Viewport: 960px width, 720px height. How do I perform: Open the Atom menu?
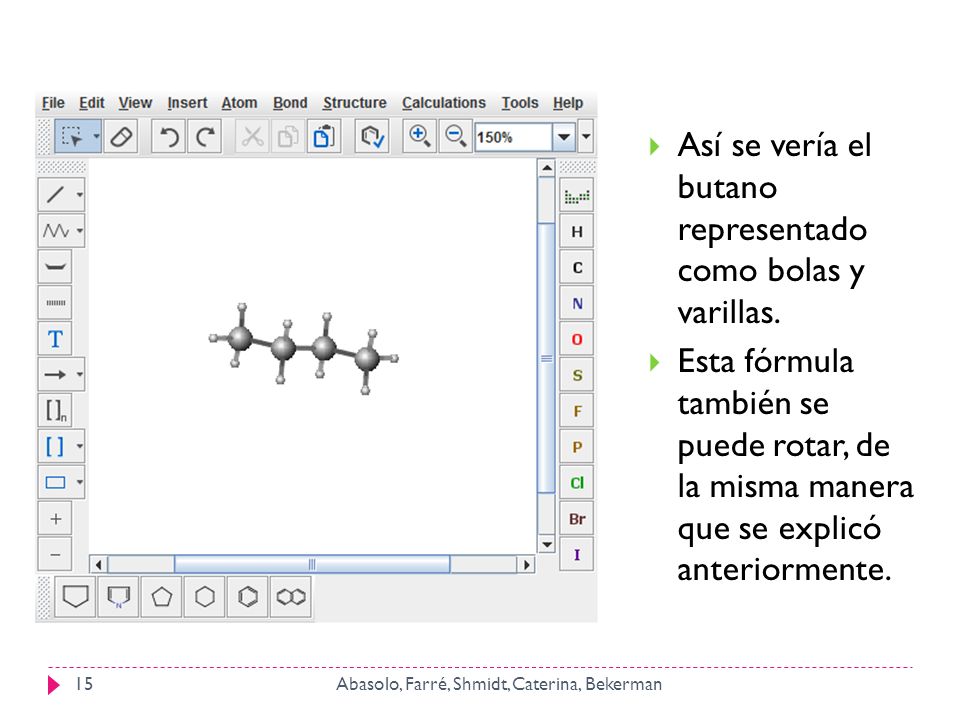coord(239,103)
